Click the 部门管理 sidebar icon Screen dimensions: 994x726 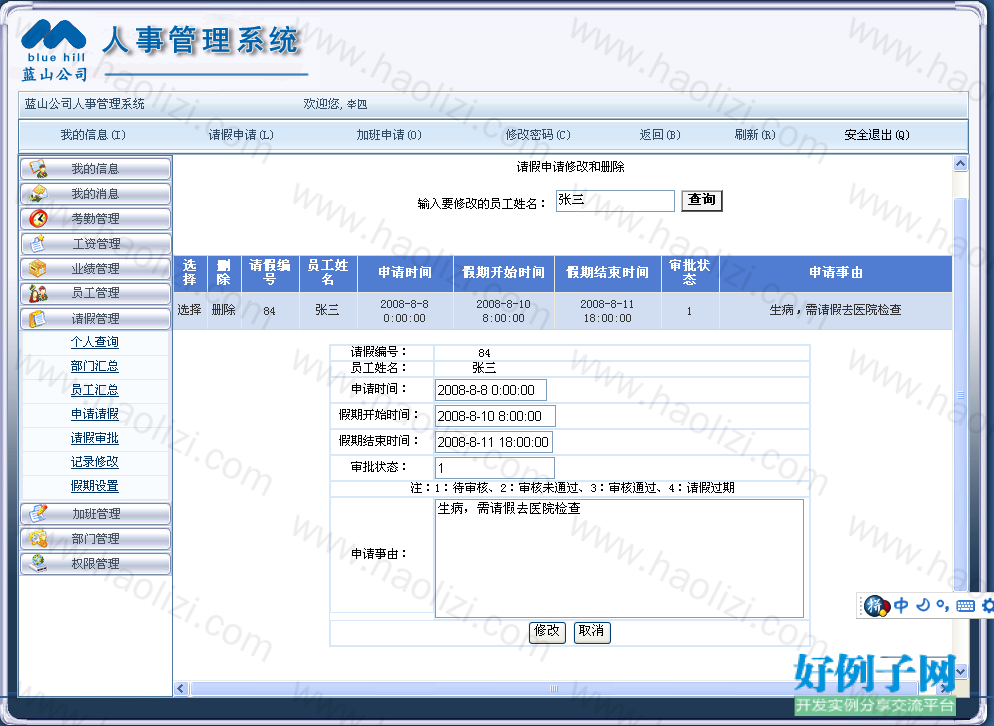(38, 538)
